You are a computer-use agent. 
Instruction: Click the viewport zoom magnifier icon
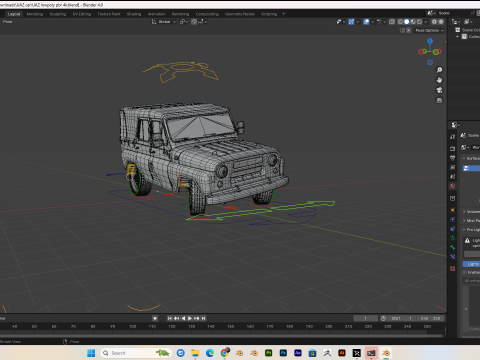[x=439, y=70]
